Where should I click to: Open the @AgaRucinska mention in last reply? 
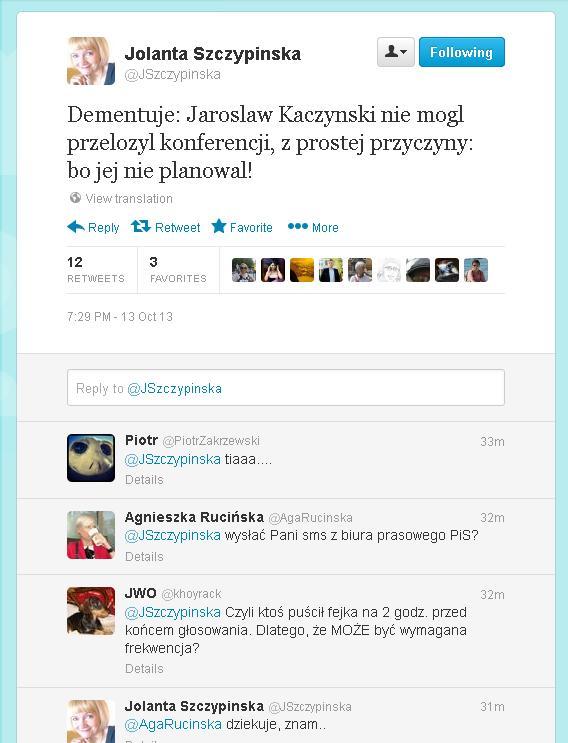173,724
